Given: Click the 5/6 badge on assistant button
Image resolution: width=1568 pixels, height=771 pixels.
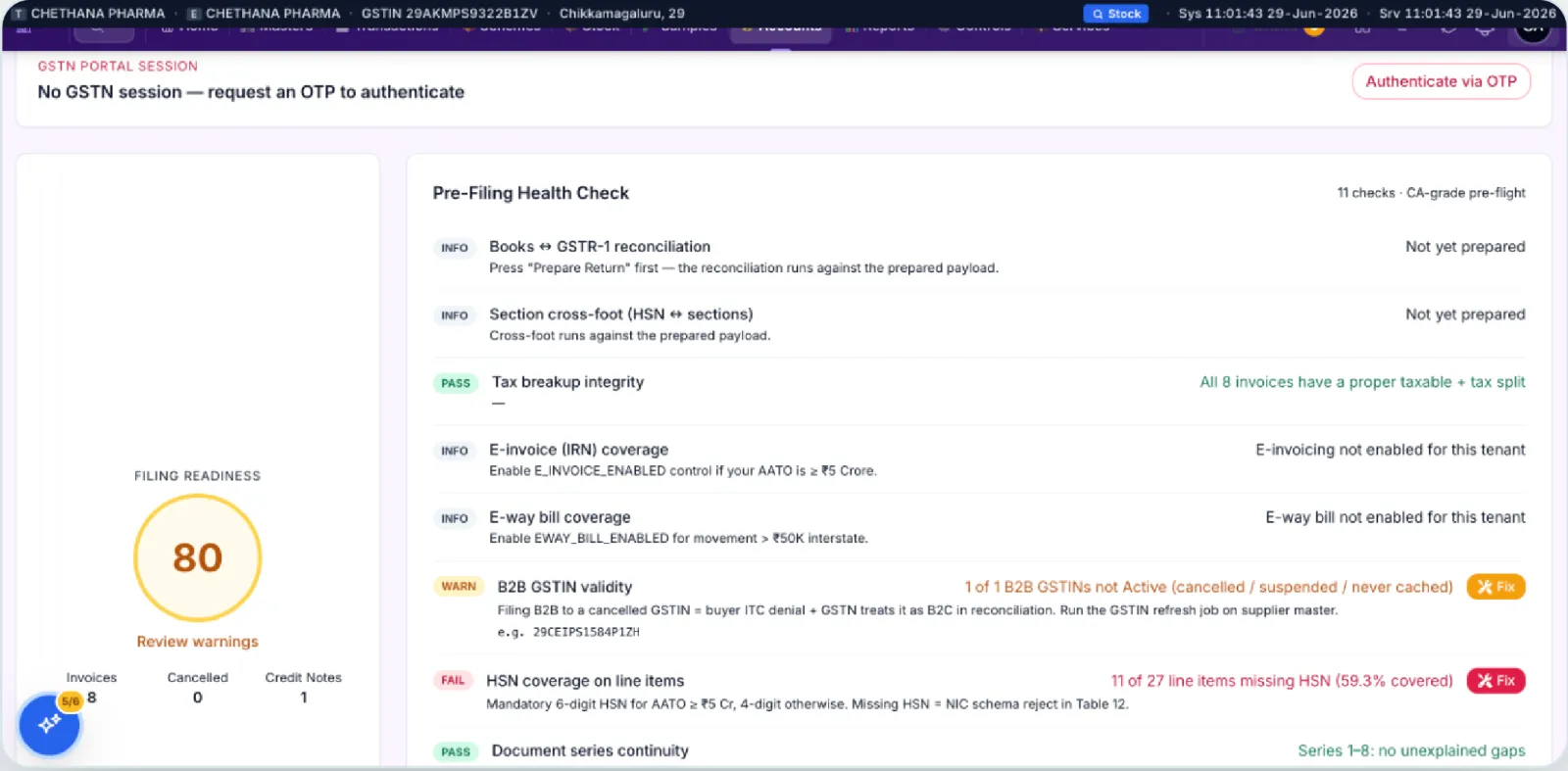Looking at the screenshot, I should [x=71, y=701].
